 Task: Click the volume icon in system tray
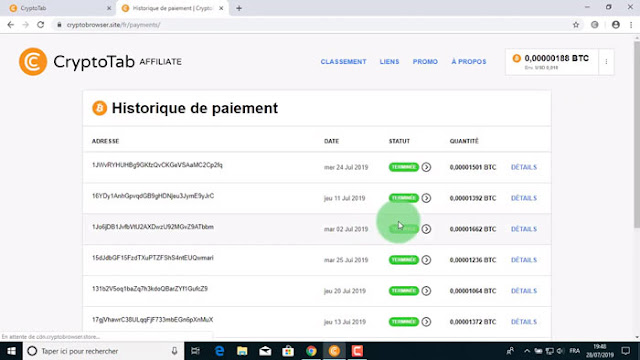coord(560,351)
